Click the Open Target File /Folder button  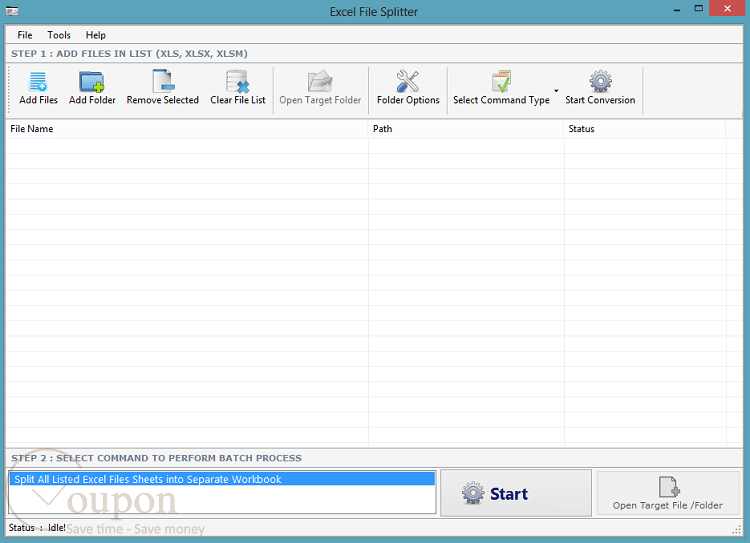[x=668, y=493]
